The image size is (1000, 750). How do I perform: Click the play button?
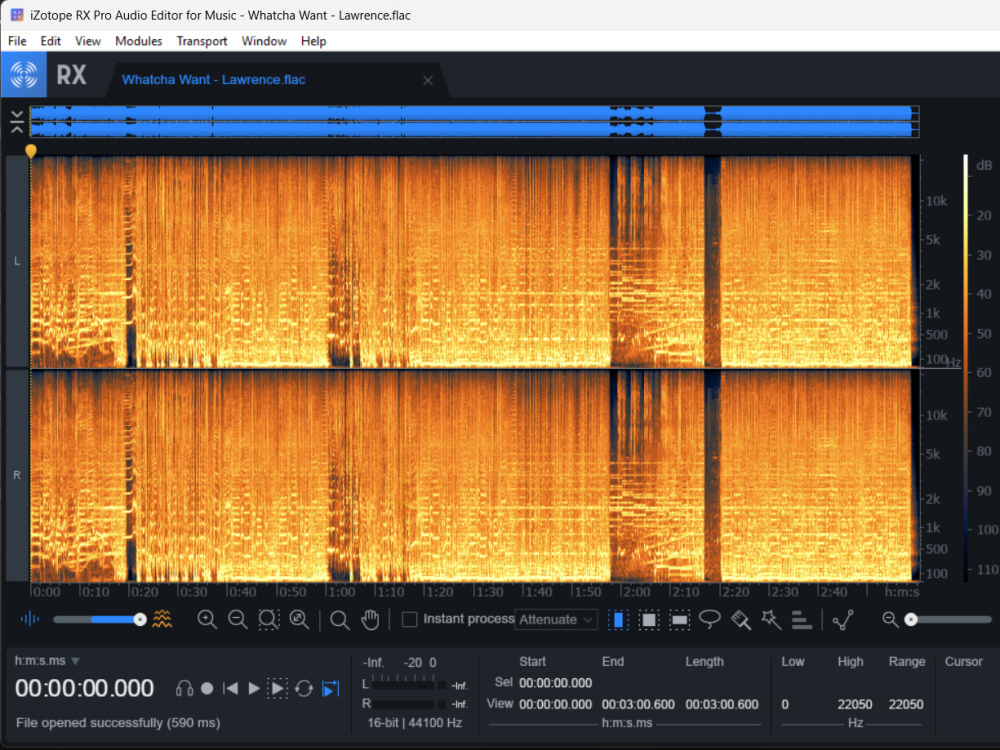click(254, 689)
